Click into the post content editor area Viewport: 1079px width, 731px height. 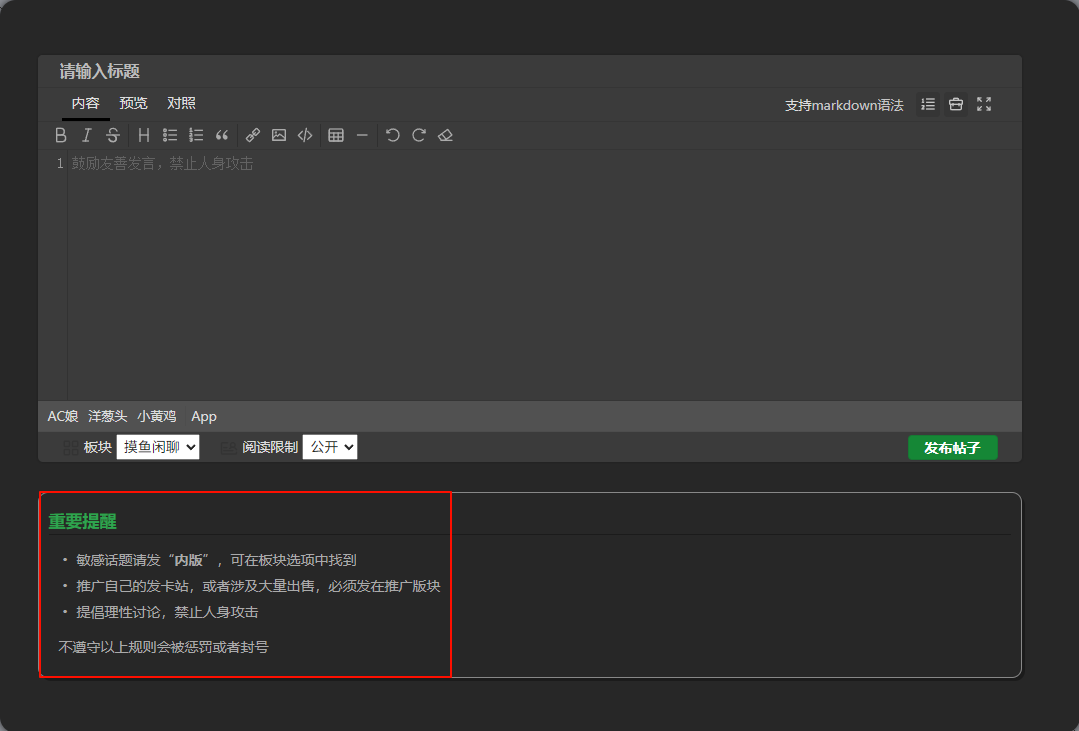pyautogui.click(x=544, y=275)
